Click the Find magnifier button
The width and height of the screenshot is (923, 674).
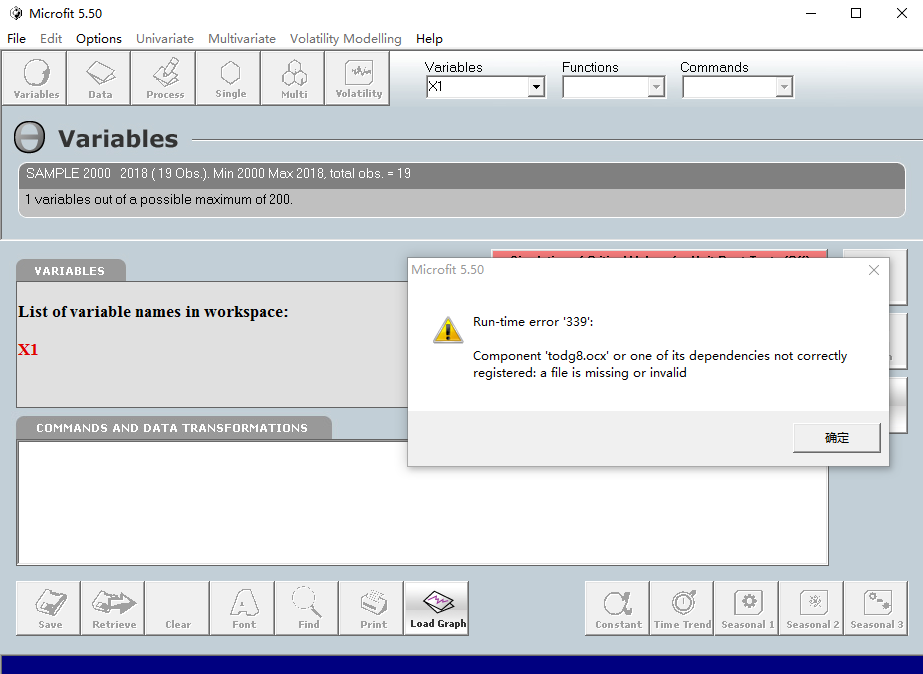307,608
